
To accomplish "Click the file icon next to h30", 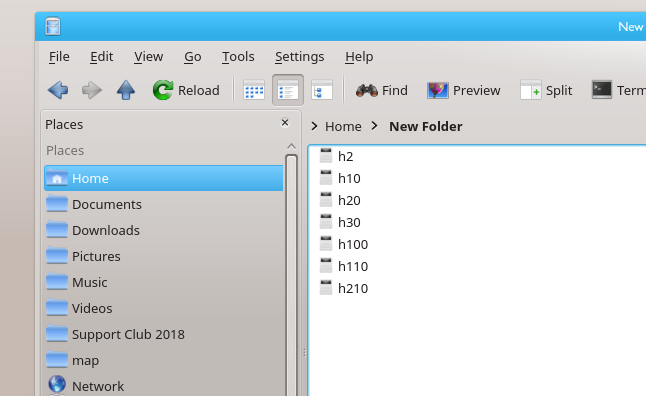I will 326,222.
